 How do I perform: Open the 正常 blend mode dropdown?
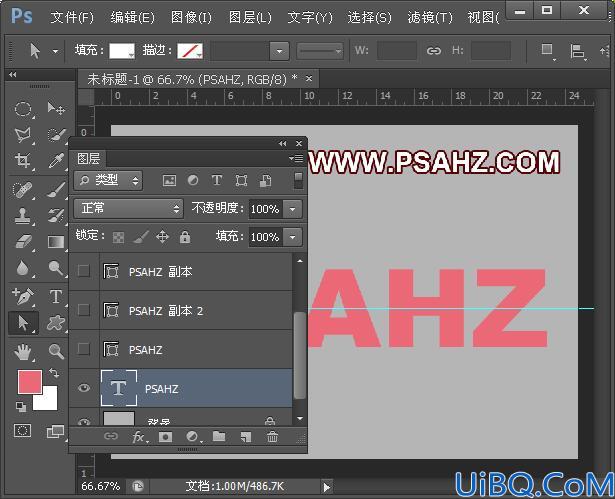[128, 208]
